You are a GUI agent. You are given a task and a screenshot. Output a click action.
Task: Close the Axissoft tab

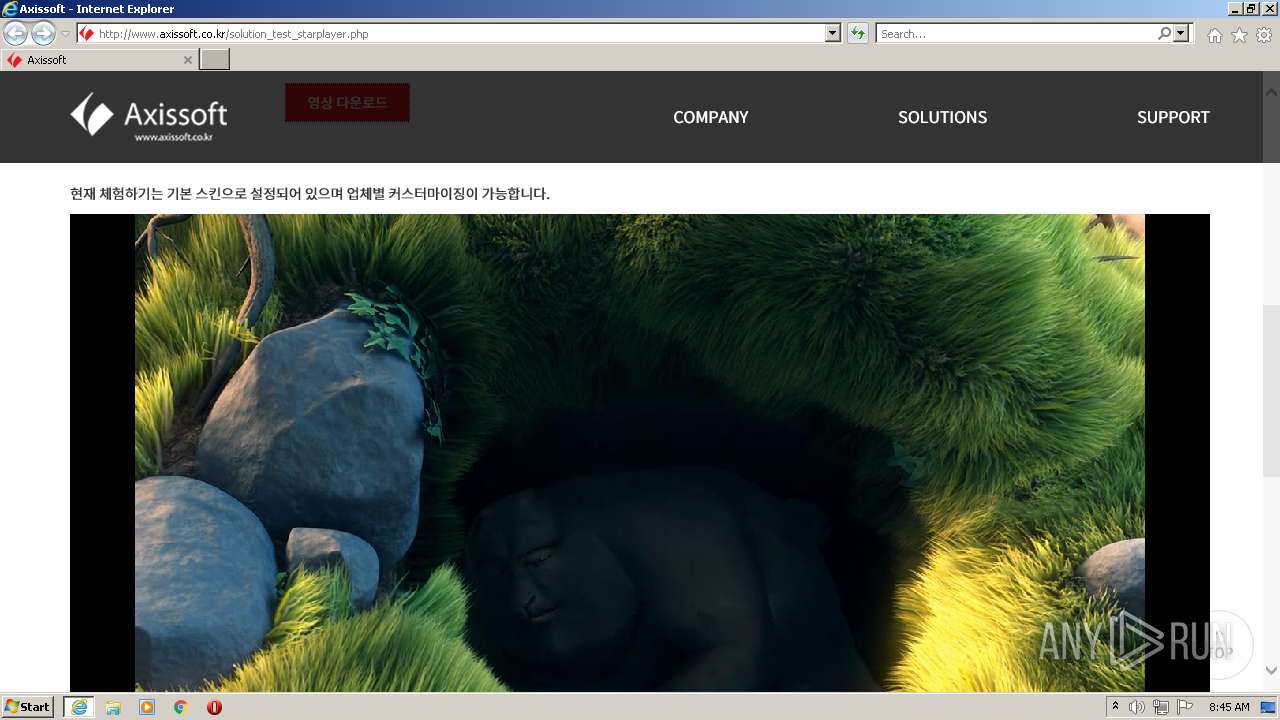pyautogui.click(x=187, y=60)
